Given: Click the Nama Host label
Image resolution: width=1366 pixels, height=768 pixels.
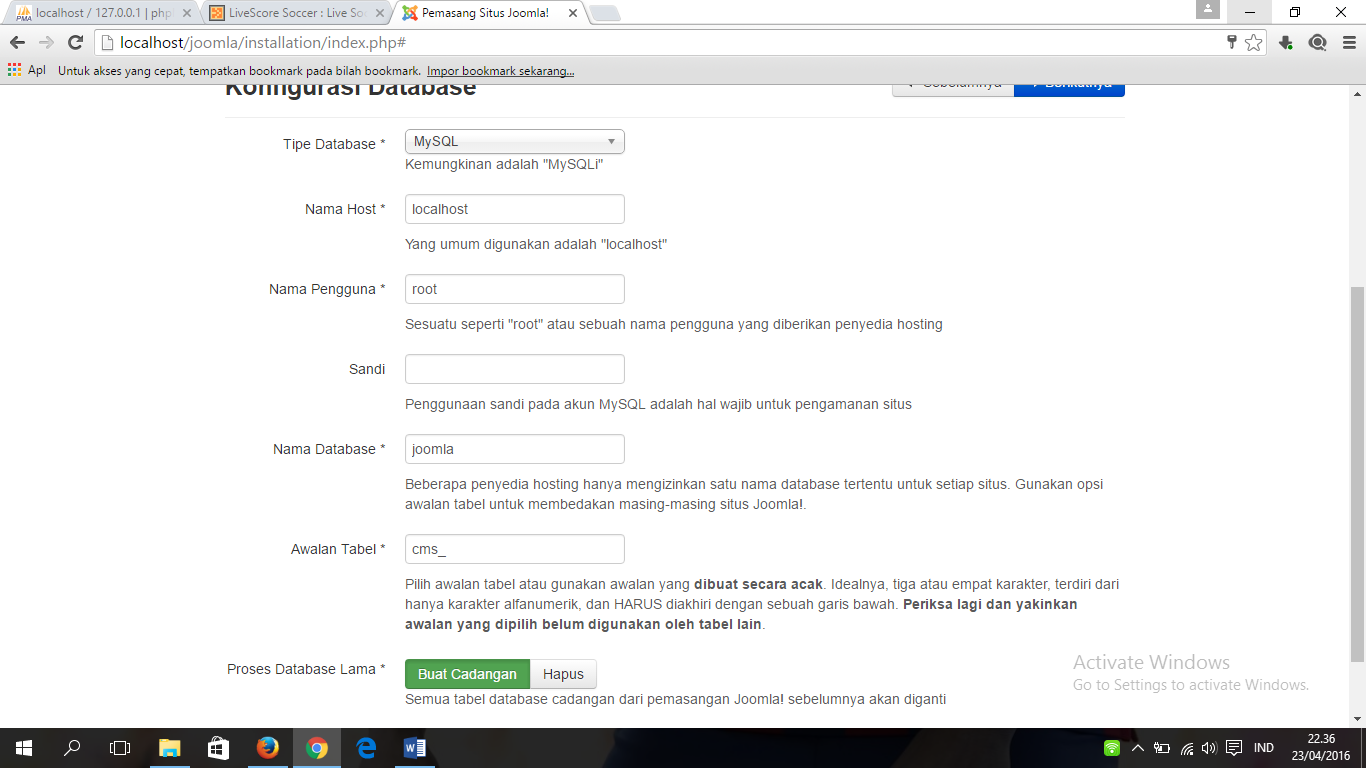Looking at the screenshot, I should tap(345, 209).
